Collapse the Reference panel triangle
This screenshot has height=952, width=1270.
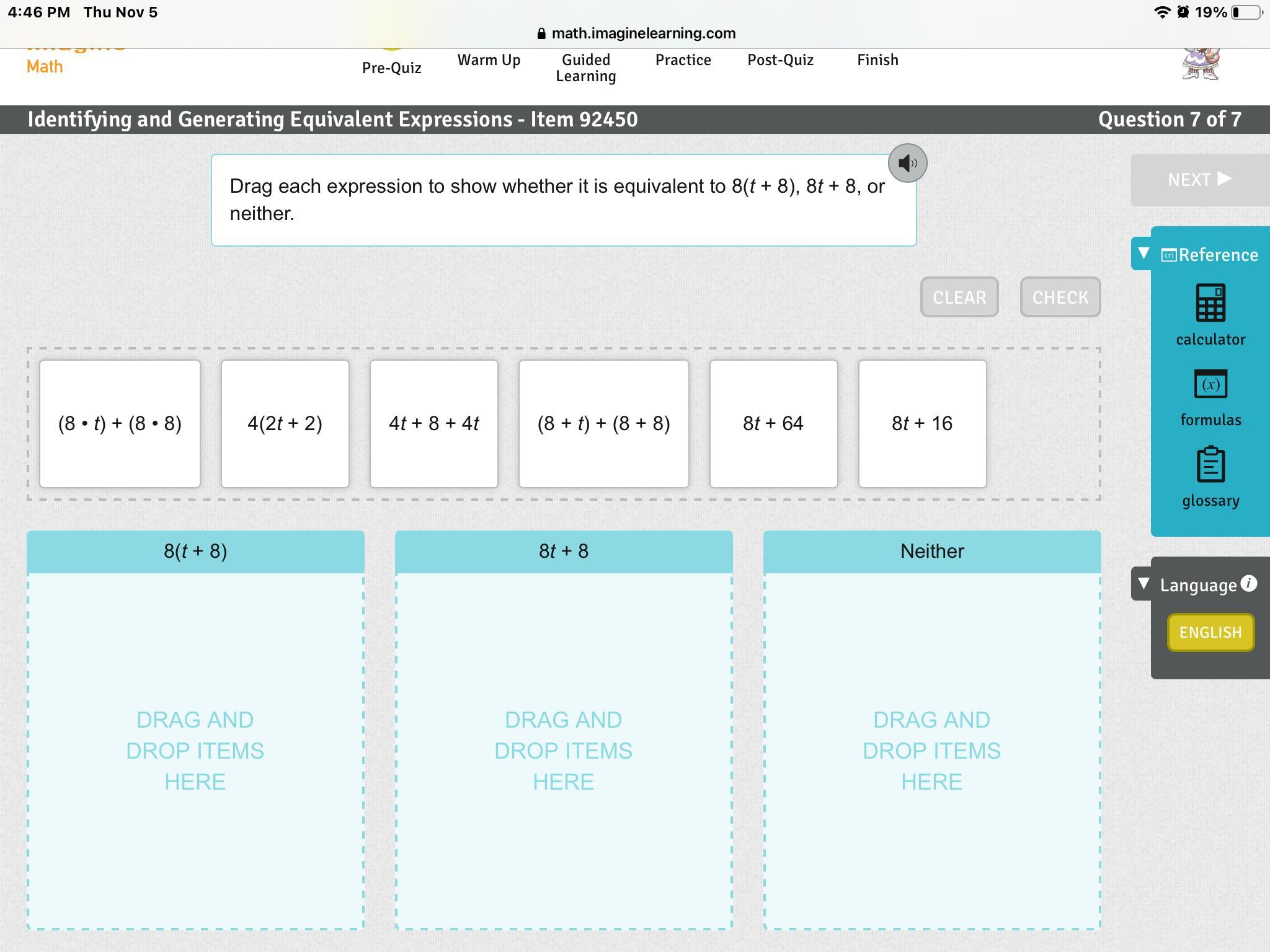click(x=1143, y=253)
